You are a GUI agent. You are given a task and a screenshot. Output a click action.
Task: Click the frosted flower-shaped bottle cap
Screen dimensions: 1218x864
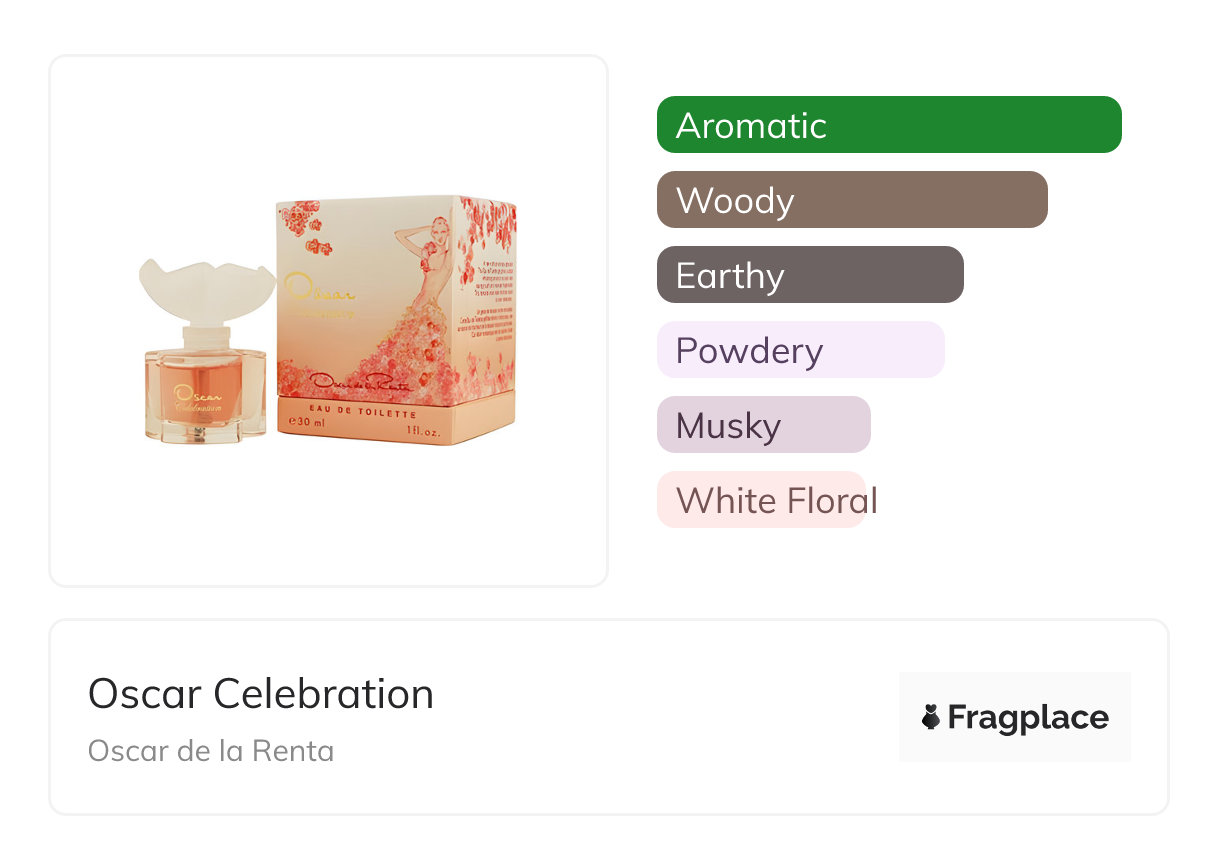(206, 287)
